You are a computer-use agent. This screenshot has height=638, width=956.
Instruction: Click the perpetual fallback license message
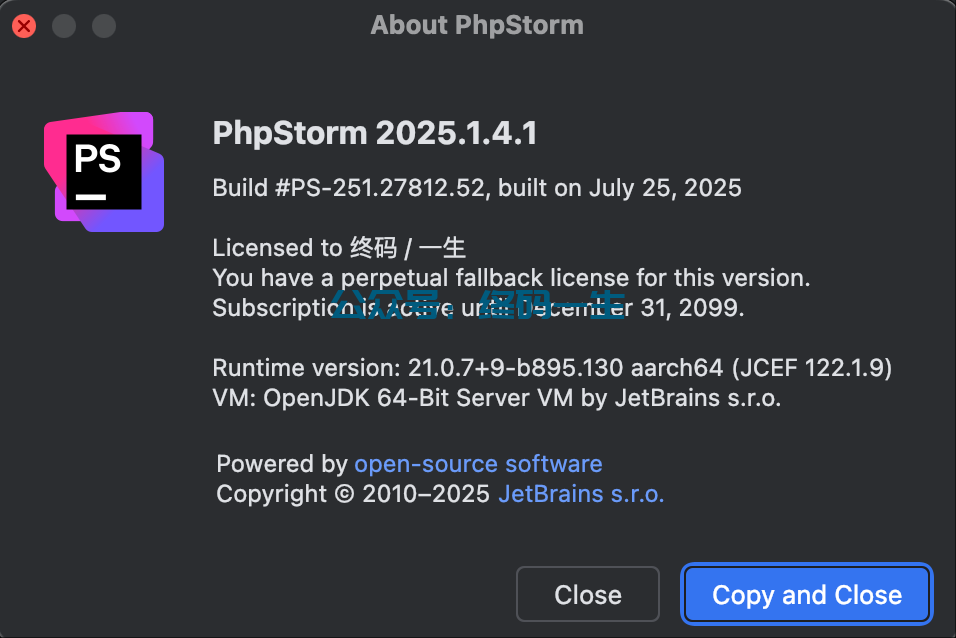pos(512,278)
